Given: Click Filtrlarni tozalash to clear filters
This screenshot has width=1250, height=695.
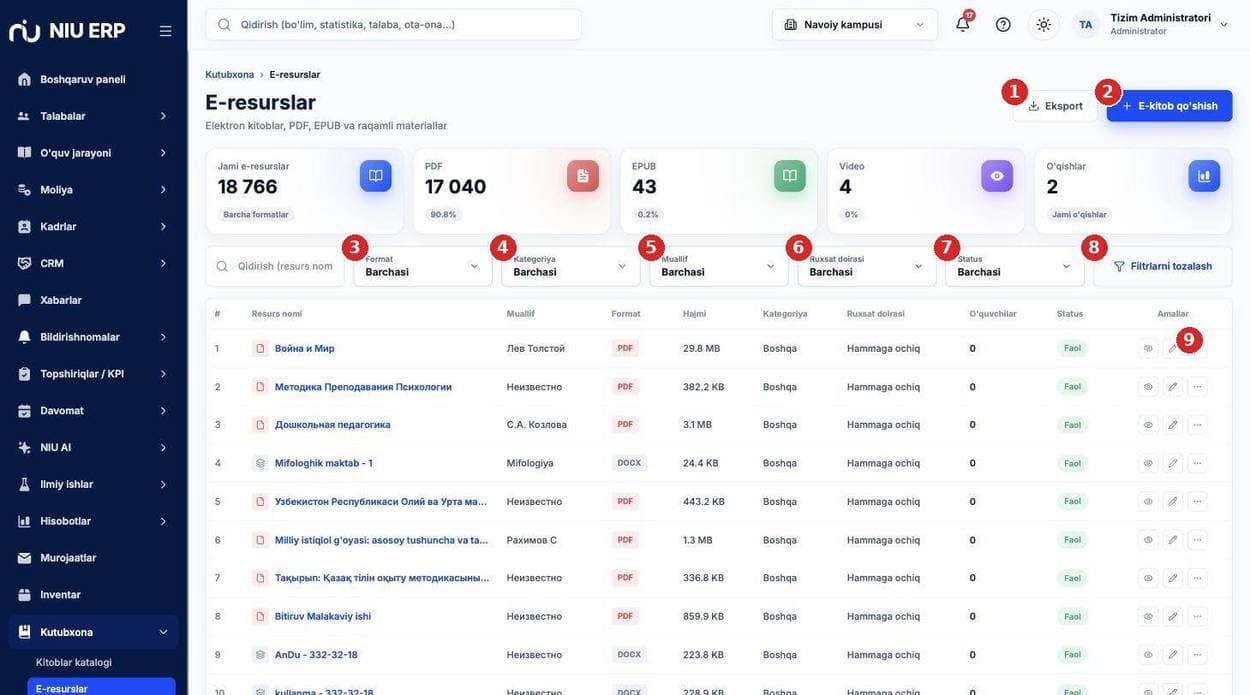Looking at the screenshot, I should click(x=1163, y=266).
